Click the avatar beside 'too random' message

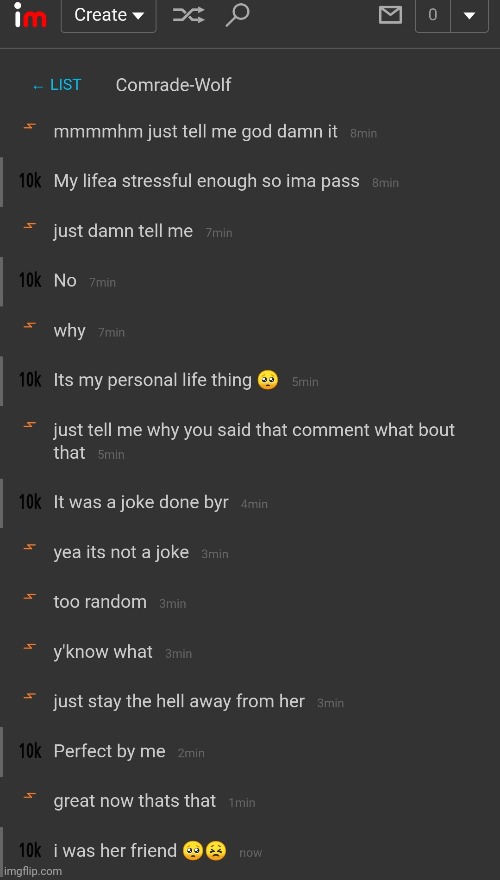pos(30,597)
